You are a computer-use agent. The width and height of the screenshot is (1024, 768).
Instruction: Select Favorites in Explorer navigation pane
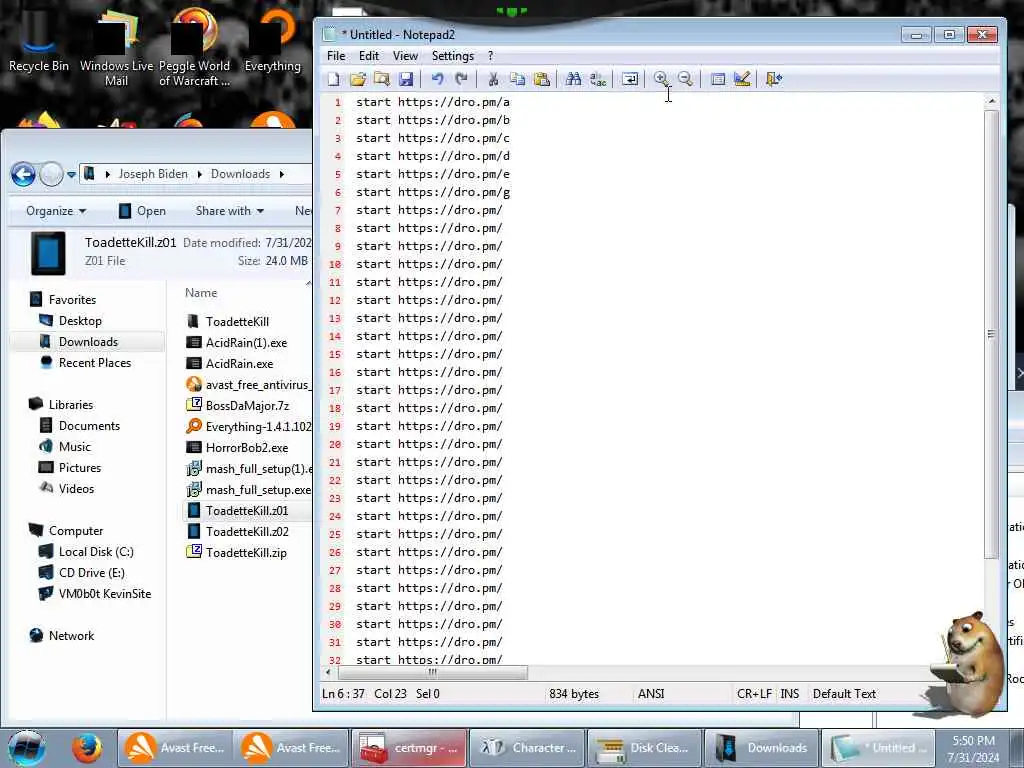coord(63,300)
